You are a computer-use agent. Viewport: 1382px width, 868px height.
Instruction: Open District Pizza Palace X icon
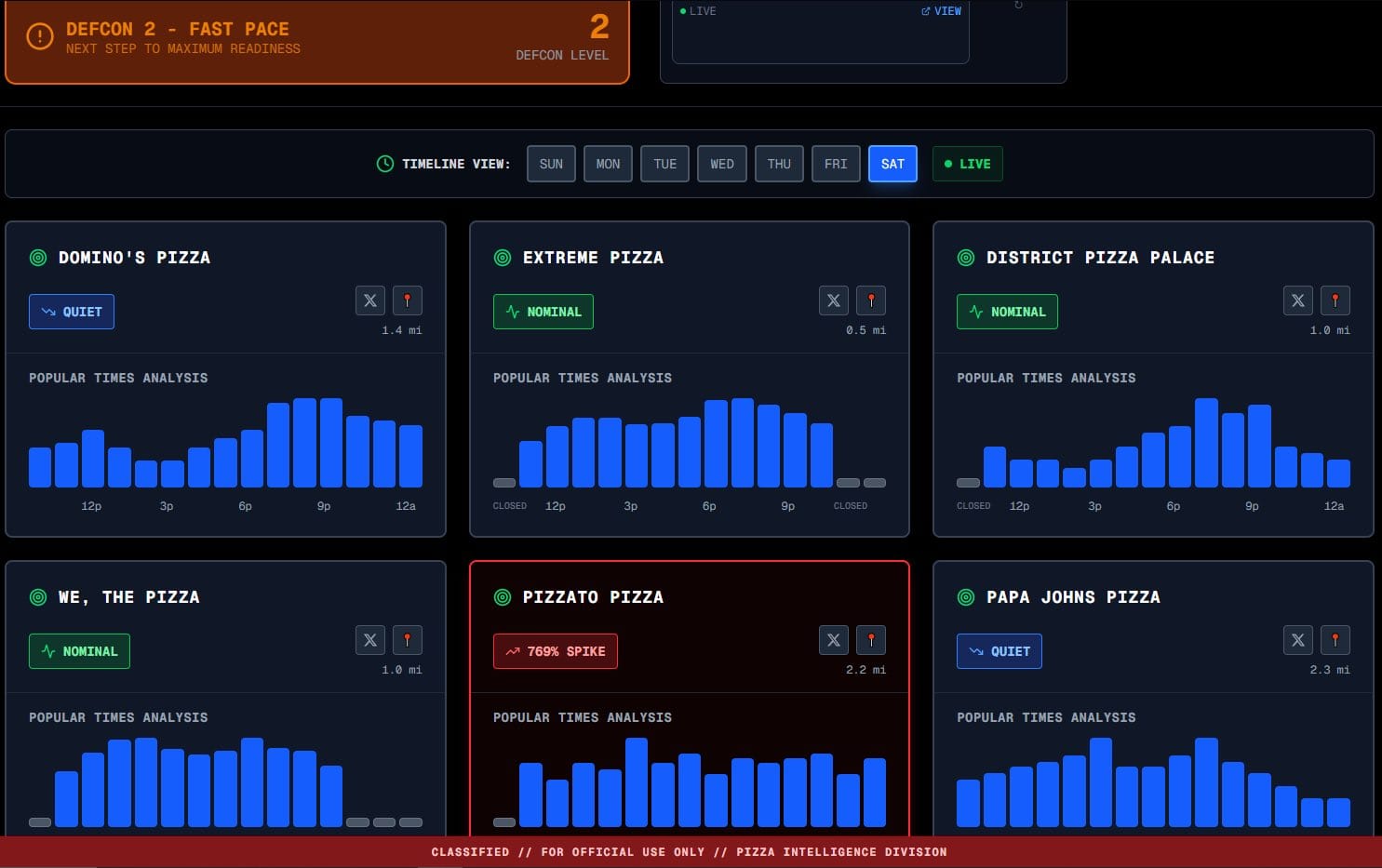1298,300
